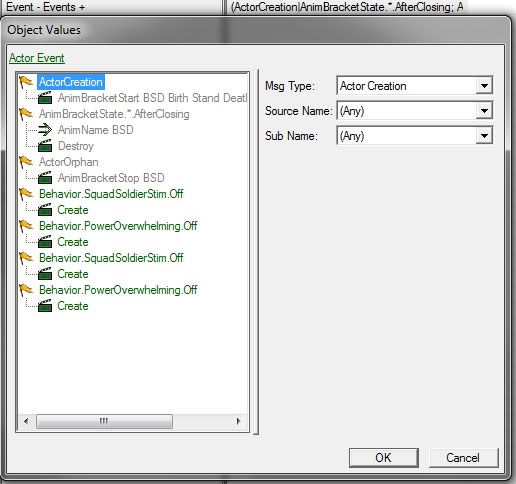Click the clapperboard icon under first SquadSoldierStim.Off

[45, 210]
